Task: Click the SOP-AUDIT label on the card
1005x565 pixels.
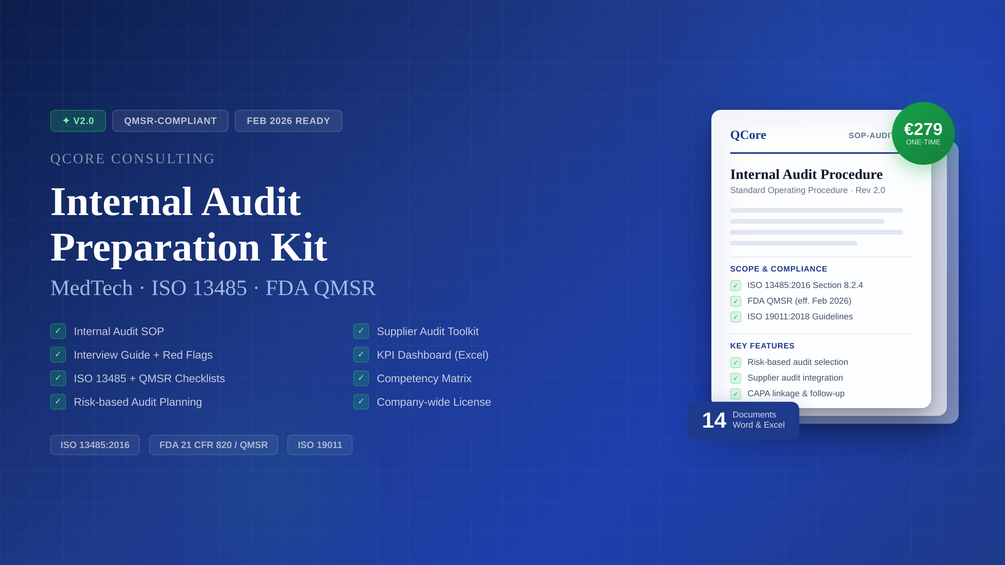Action: [x=870, y=136]
